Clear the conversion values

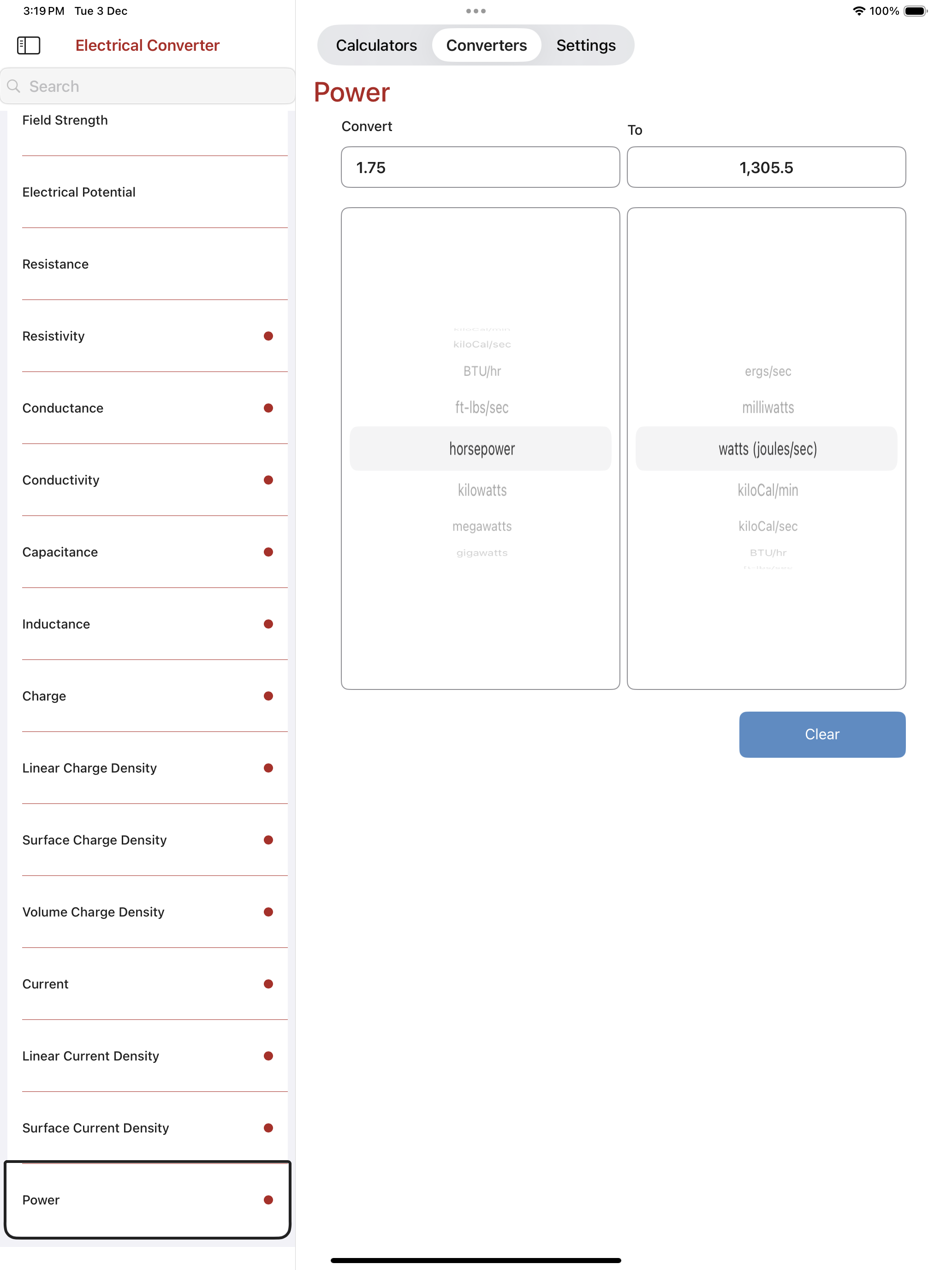tap(822, 734)
